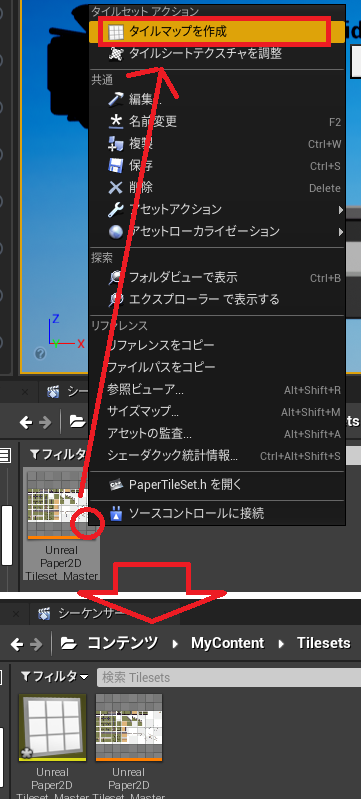Click the clapperboard icon on upper シーケンサー tab
361x799 pixels.
(x=53, y=392)
